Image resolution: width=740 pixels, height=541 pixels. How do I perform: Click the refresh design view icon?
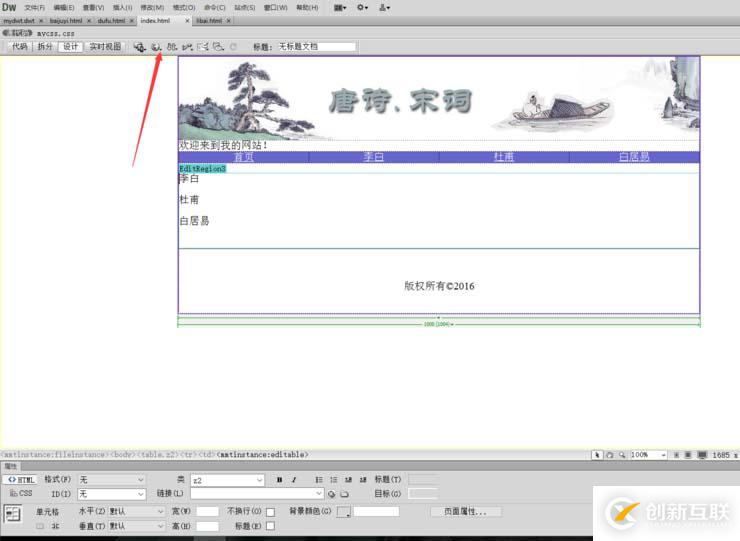pyautogui.click(x=233, y=47)
